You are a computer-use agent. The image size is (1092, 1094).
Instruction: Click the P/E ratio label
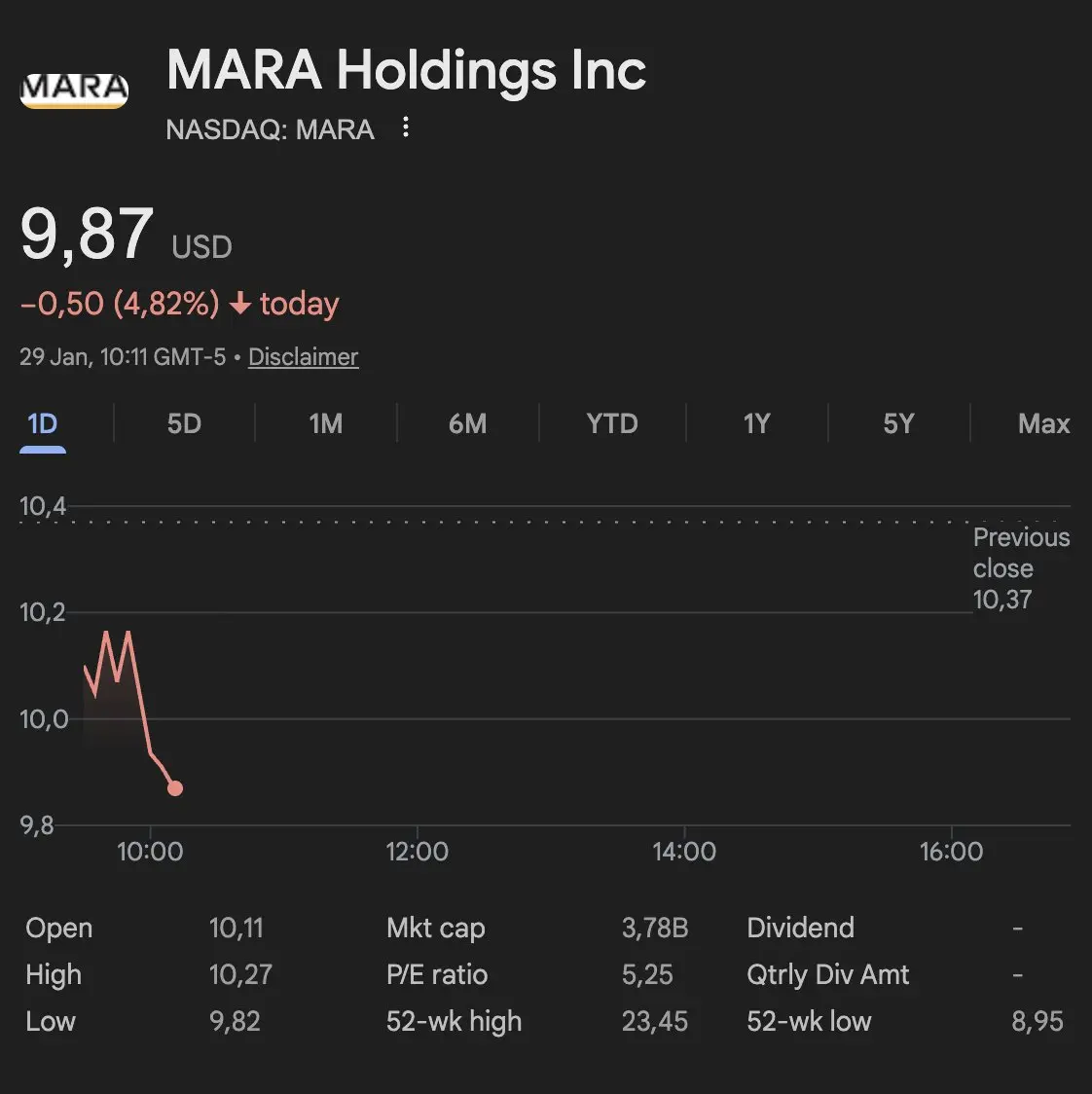click(x=437, y=975)
